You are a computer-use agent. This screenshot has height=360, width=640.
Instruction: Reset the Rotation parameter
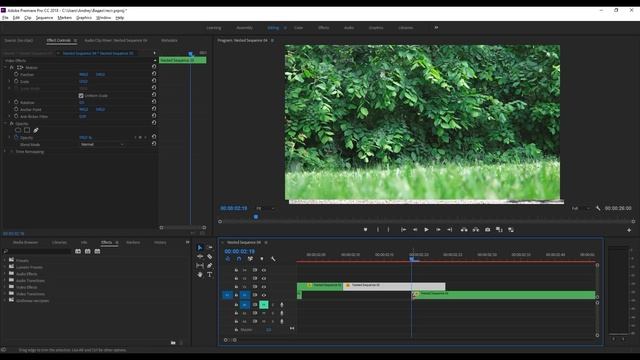tap(154, 102)
